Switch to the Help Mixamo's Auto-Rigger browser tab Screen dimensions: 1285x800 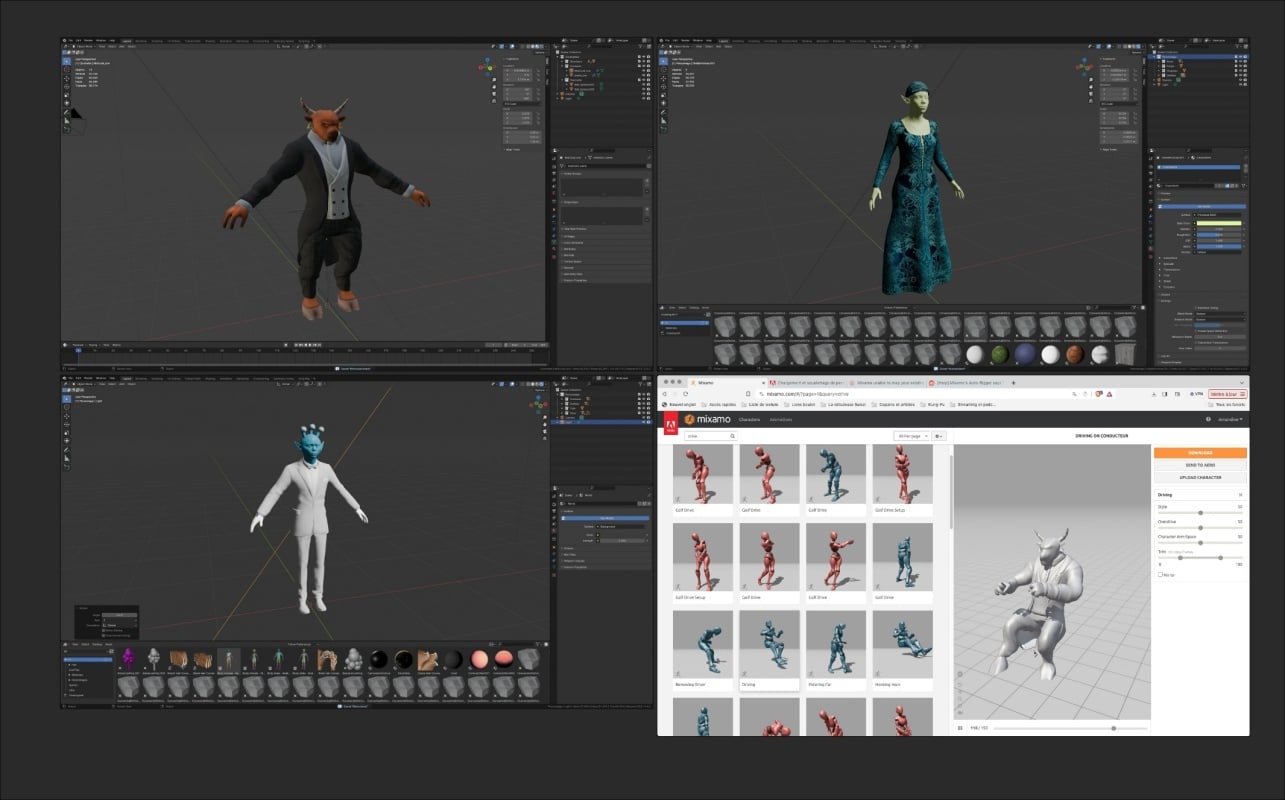coord(966,382)
